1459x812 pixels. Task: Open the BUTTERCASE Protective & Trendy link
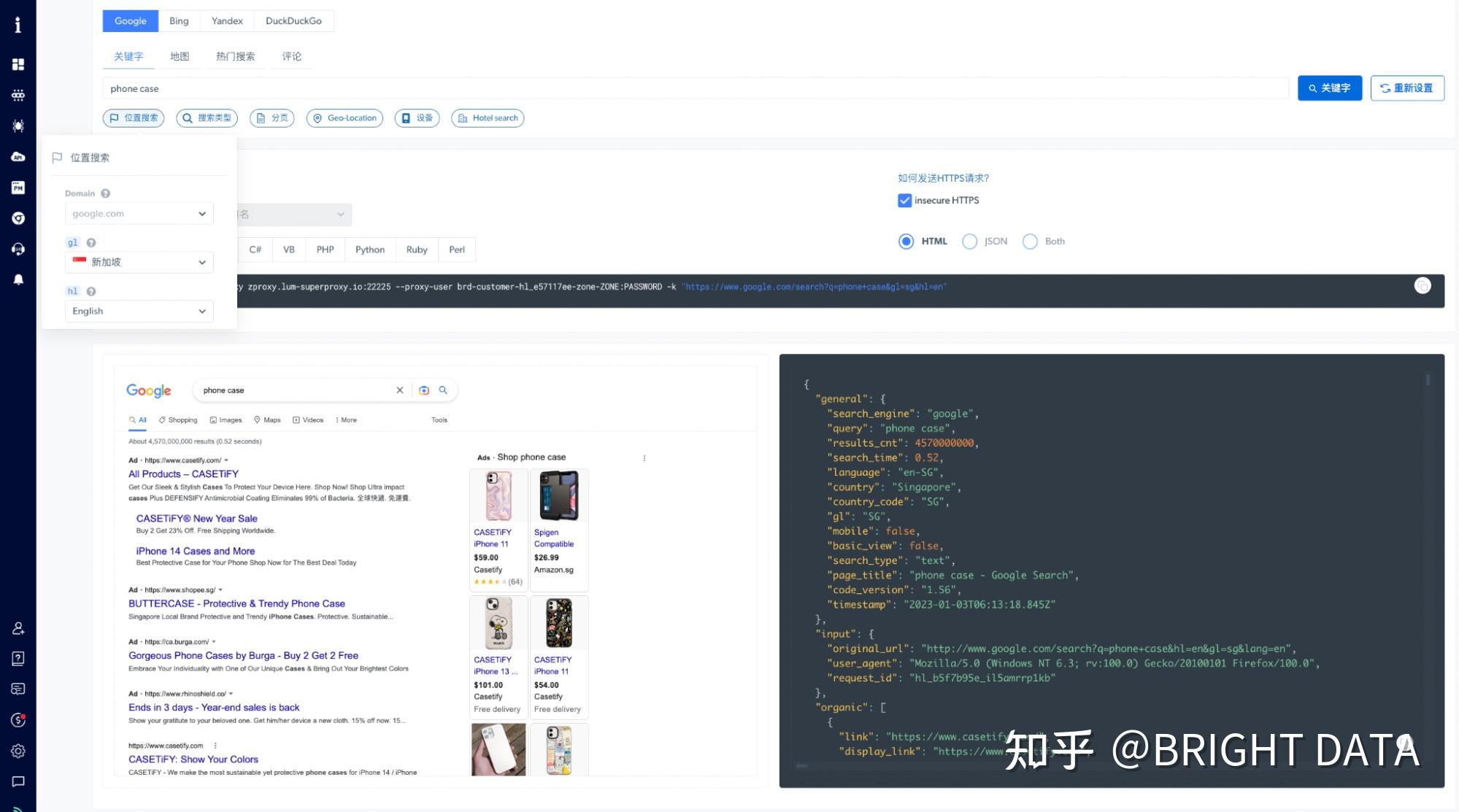click(x=236, y=604)
